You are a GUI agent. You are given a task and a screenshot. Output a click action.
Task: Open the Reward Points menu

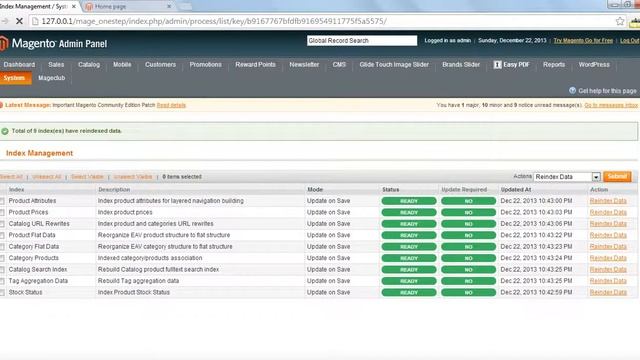pos(256,64)
